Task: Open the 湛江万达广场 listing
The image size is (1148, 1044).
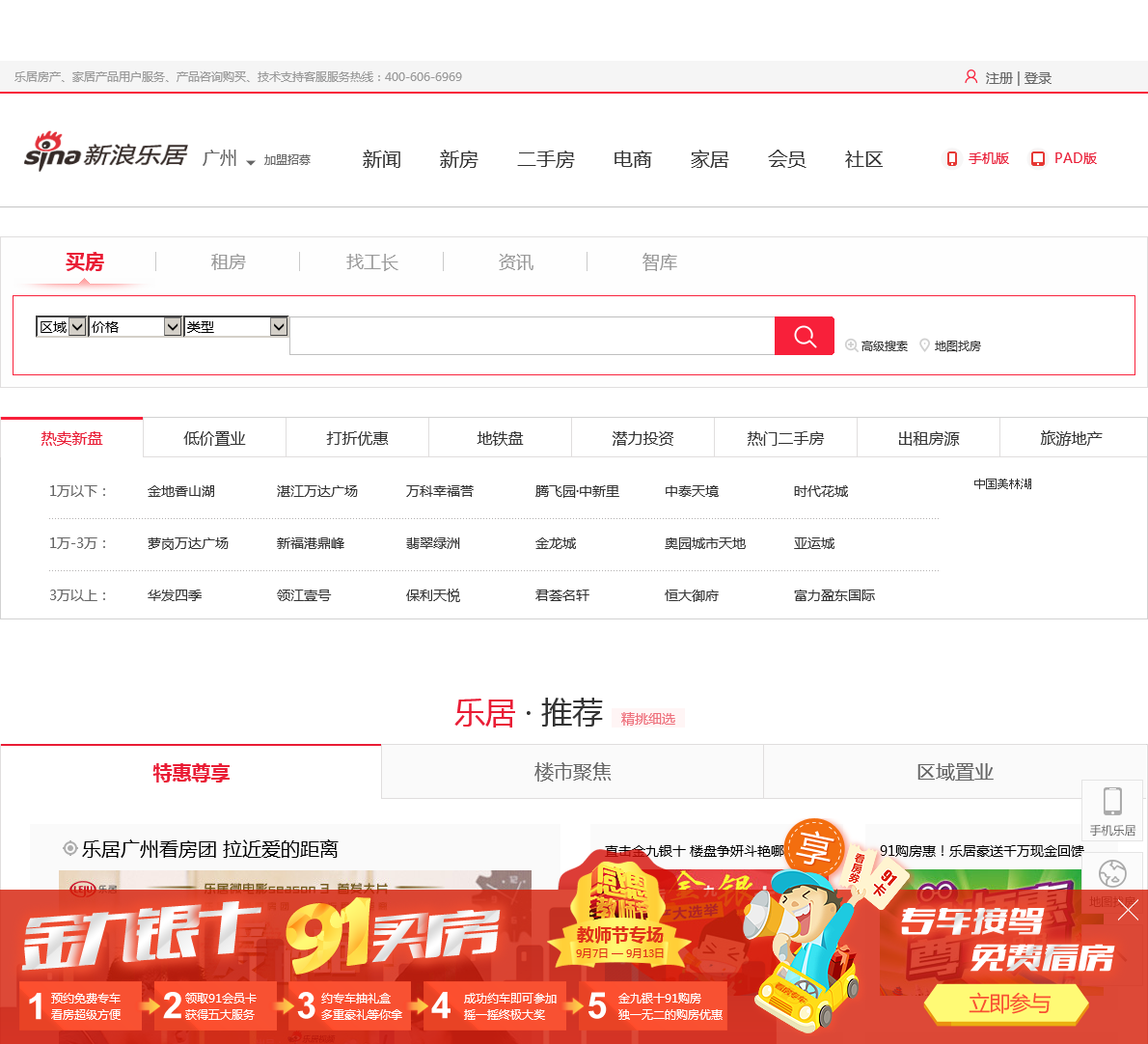Action: (317, 491)
